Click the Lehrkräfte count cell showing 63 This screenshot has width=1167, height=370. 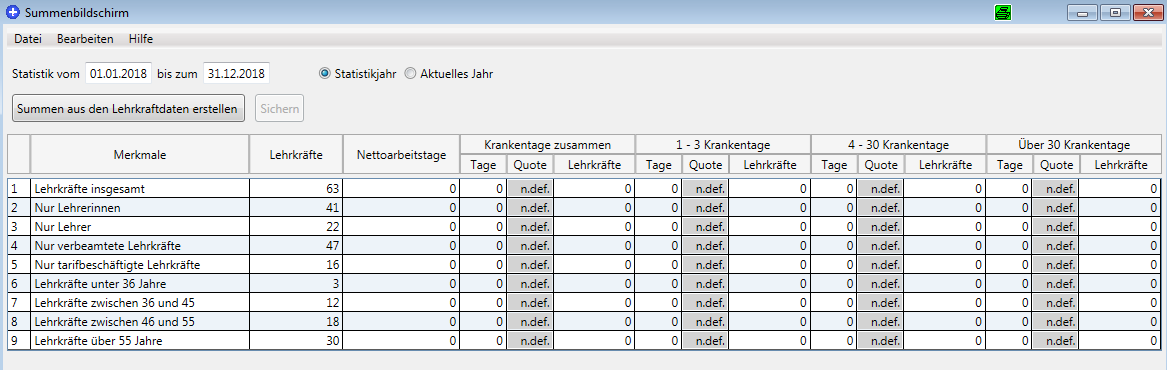pyautogui.click(x=295, y=189)
